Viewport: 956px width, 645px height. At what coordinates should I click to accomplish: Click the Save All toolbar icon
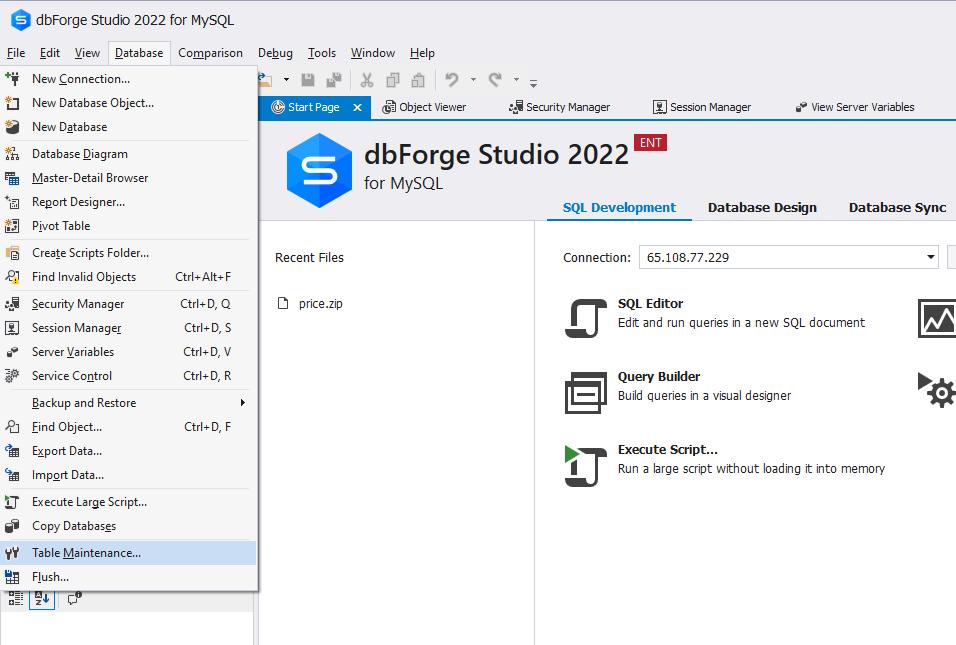coord(334,80)
